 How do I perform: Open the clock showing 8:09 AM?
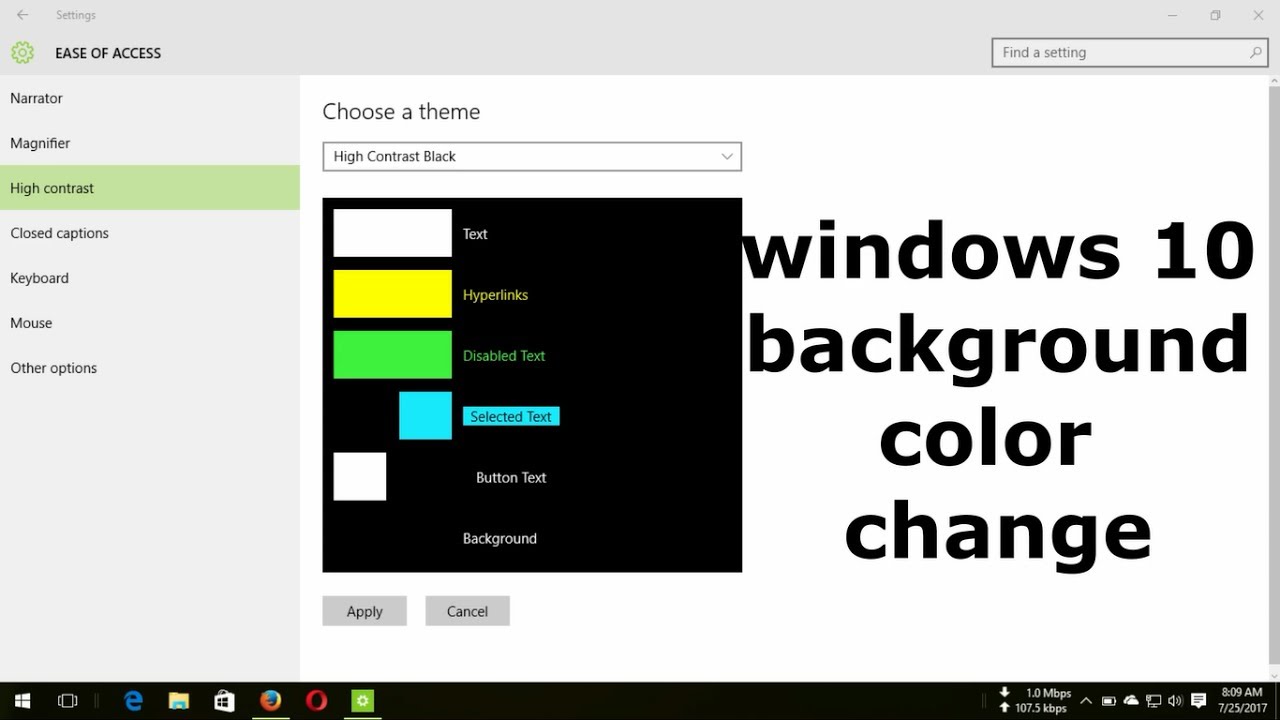pos(1242,700)
